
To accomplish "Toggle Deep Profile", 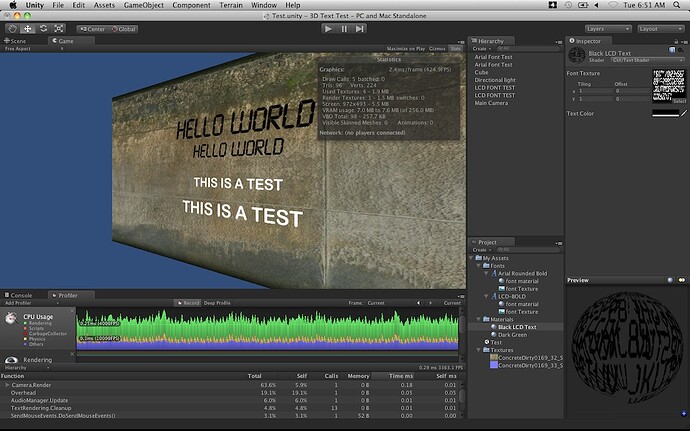I will [x=217, y=303].
